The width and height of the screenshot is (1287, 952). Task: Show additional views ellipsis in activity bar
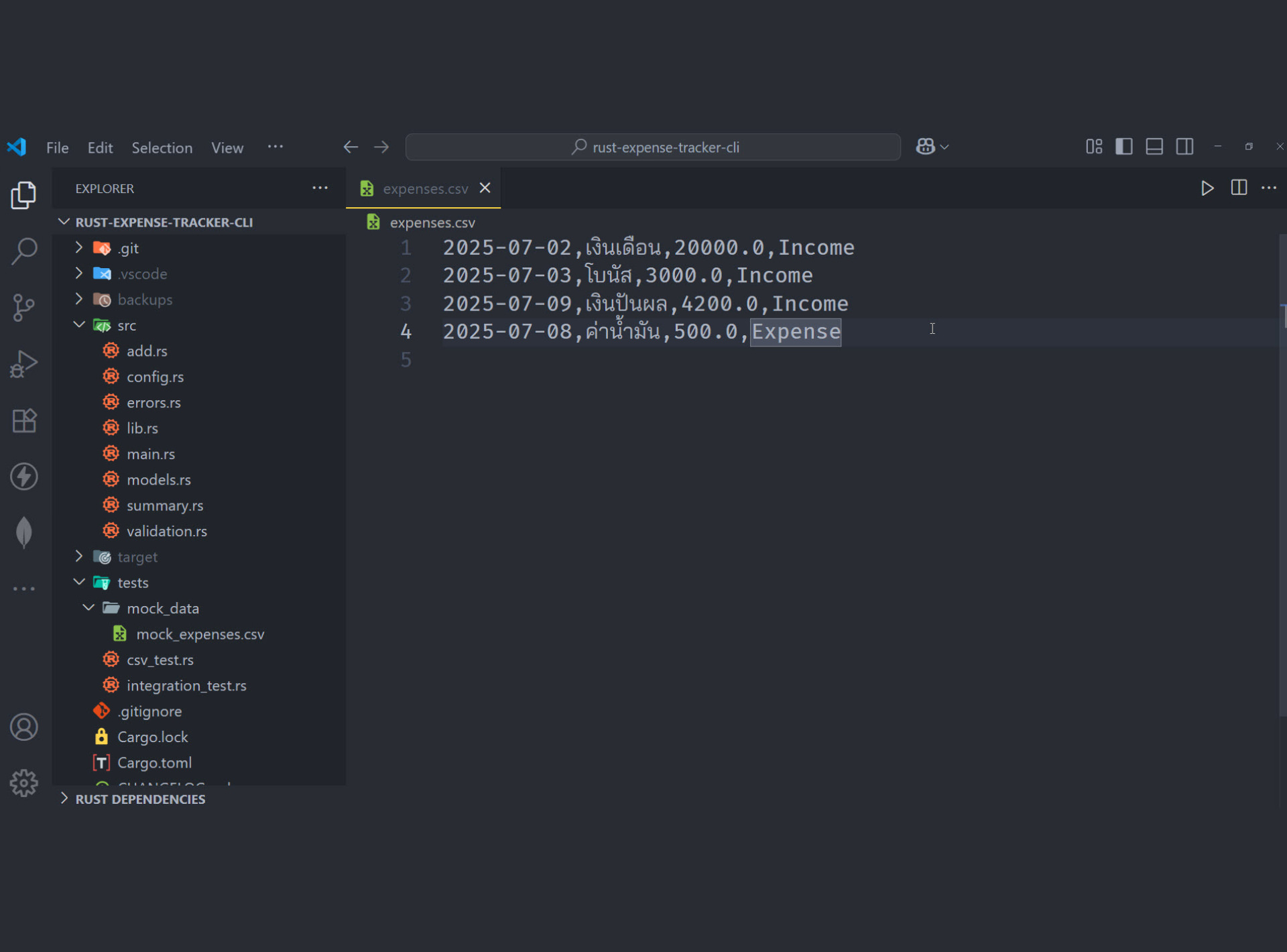(24, 589)
